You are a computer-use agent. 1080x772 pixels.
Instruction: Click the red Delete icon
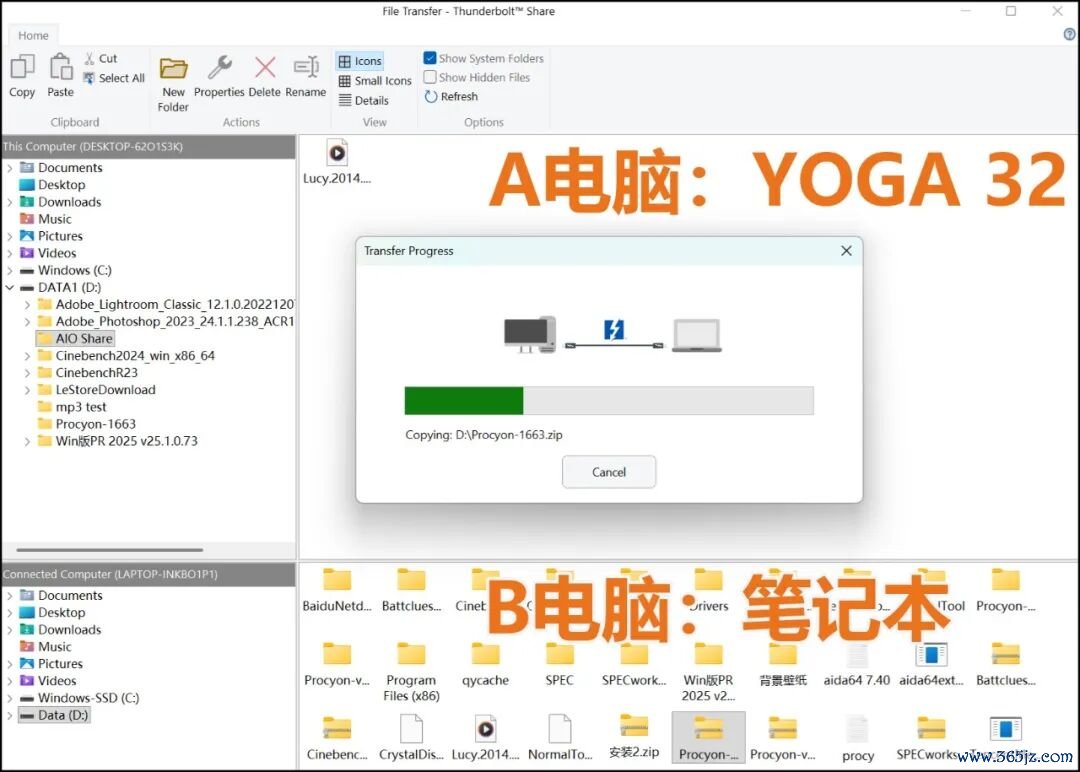(x=264, y=67)
